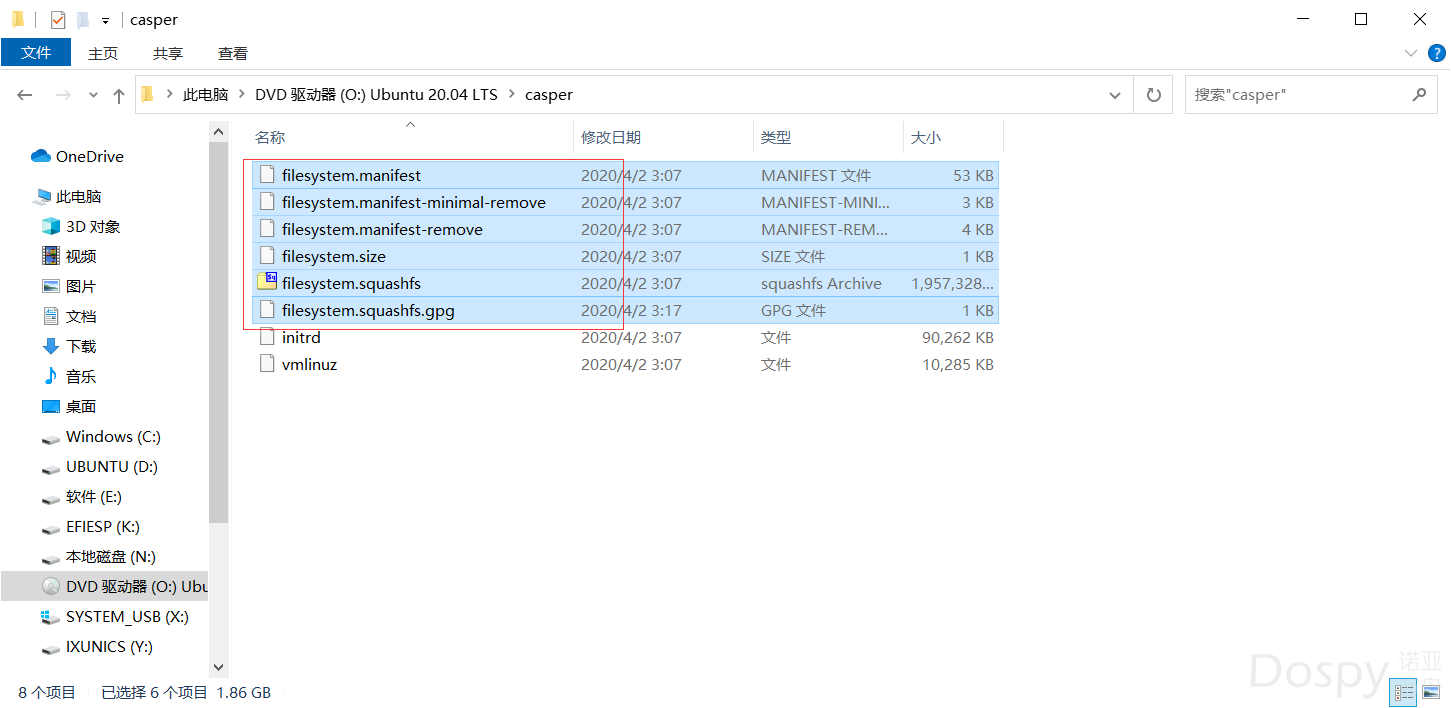Select DVD 驱动器 (O:) in sidebar
Viewport: 1451px width, 708px height.
(x=104, y=586)
